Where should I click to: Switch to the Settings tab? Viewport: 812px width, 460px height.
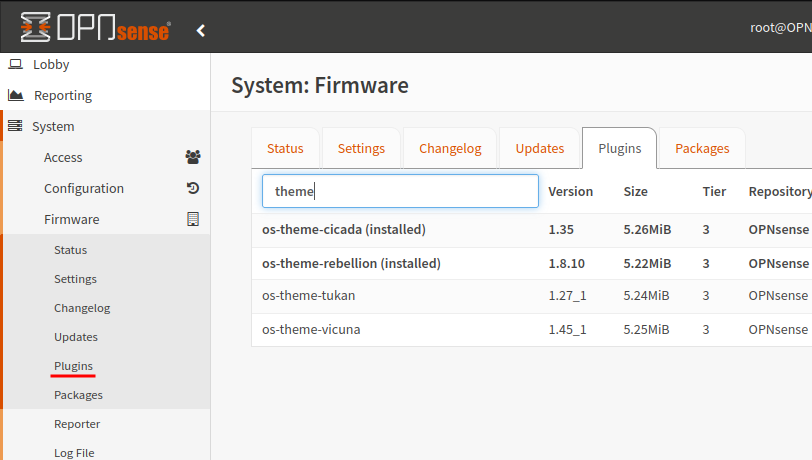(361, 148)
